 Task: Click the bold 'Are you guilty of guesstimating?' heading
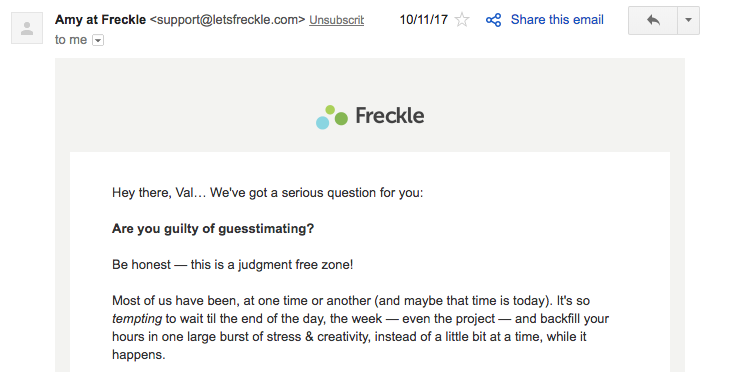click(x=213, y=229)
